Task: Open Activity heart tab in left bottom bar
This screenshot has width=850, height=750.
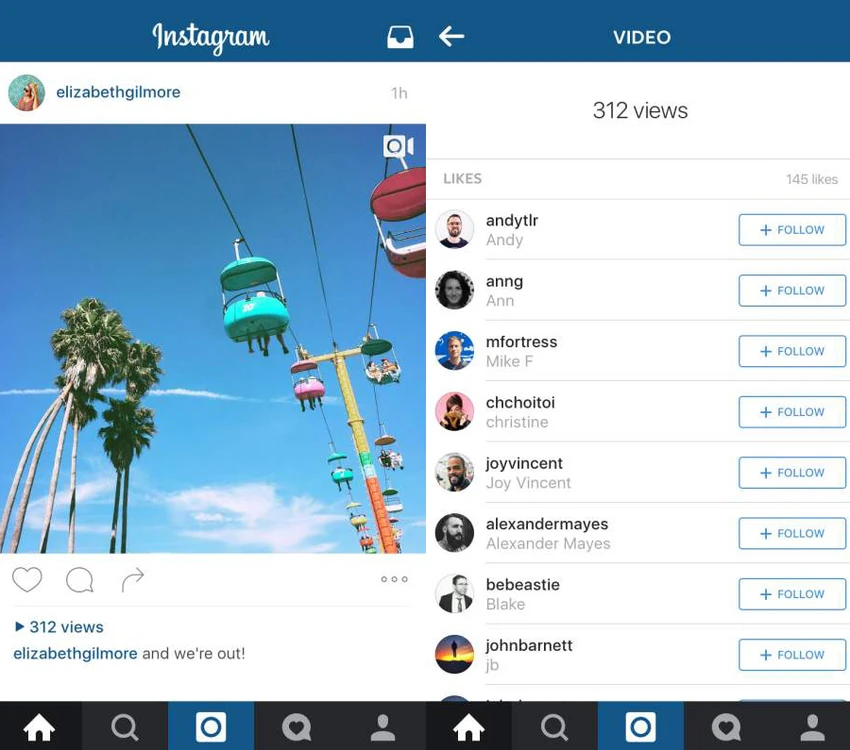Action: [x=297, y=726]
